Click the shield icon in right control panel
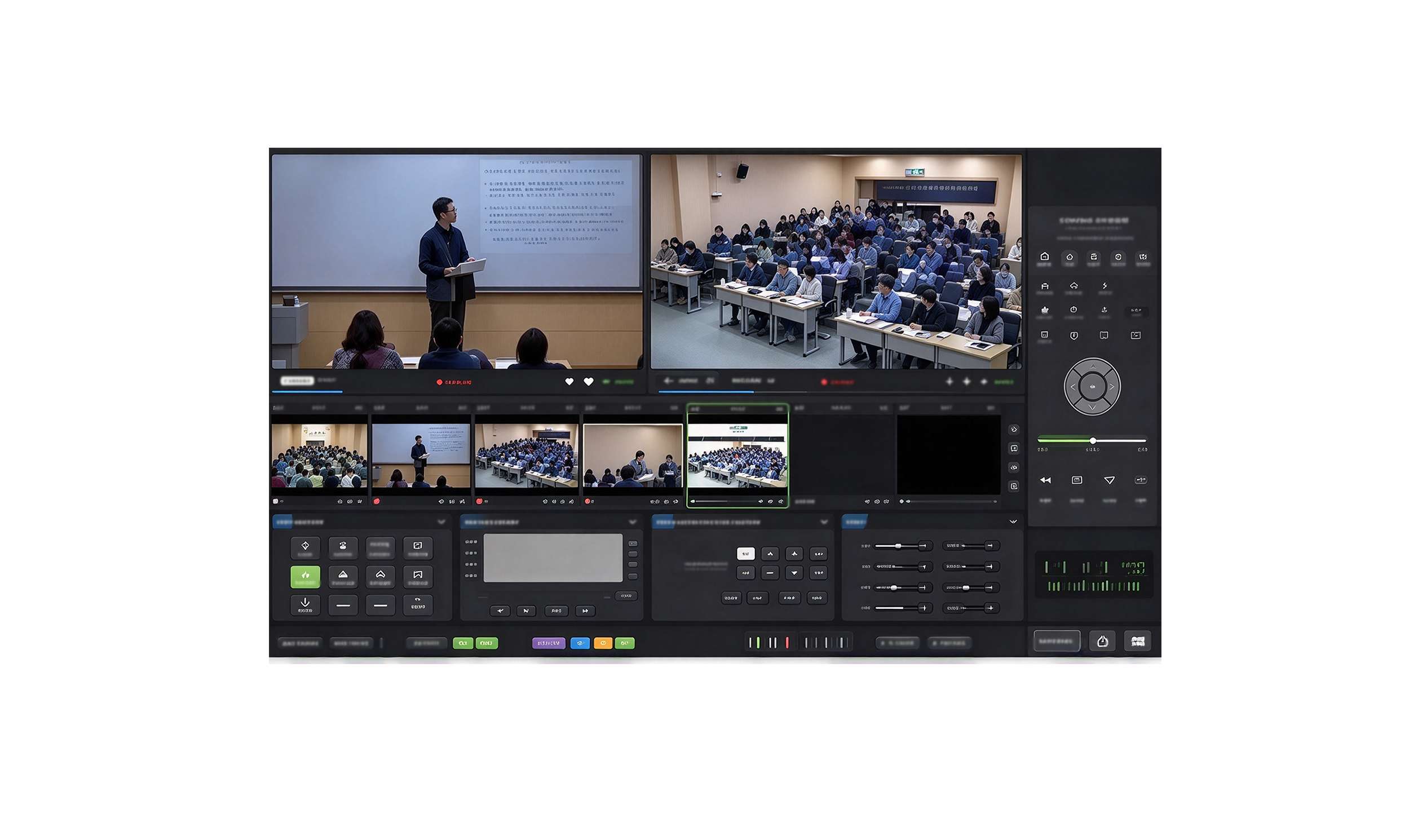This screenshot has width=1409, height=840. click(x=1074, y=335)
